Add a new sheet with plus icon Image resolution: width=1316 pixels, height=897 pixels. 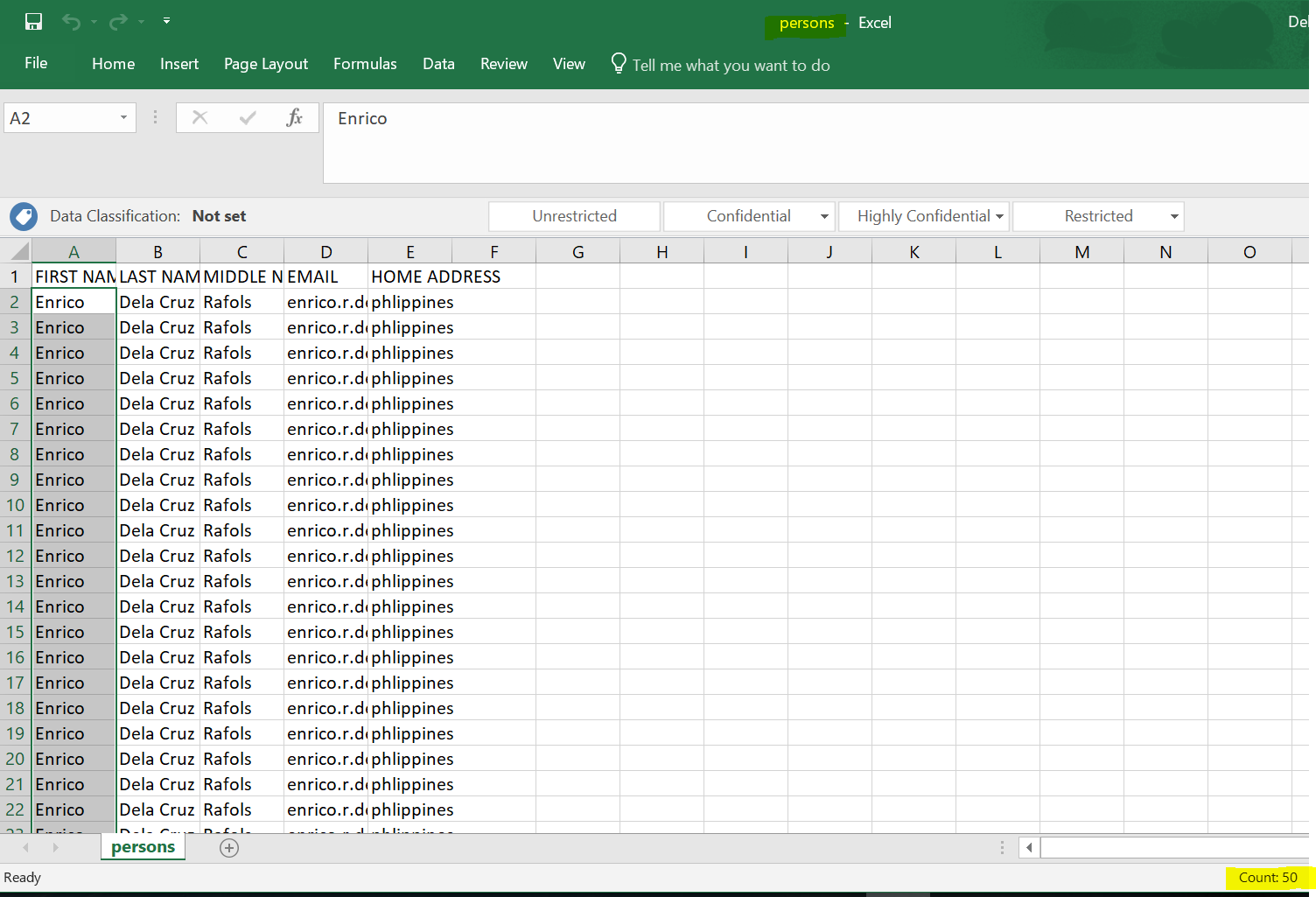tap(229, 847)
